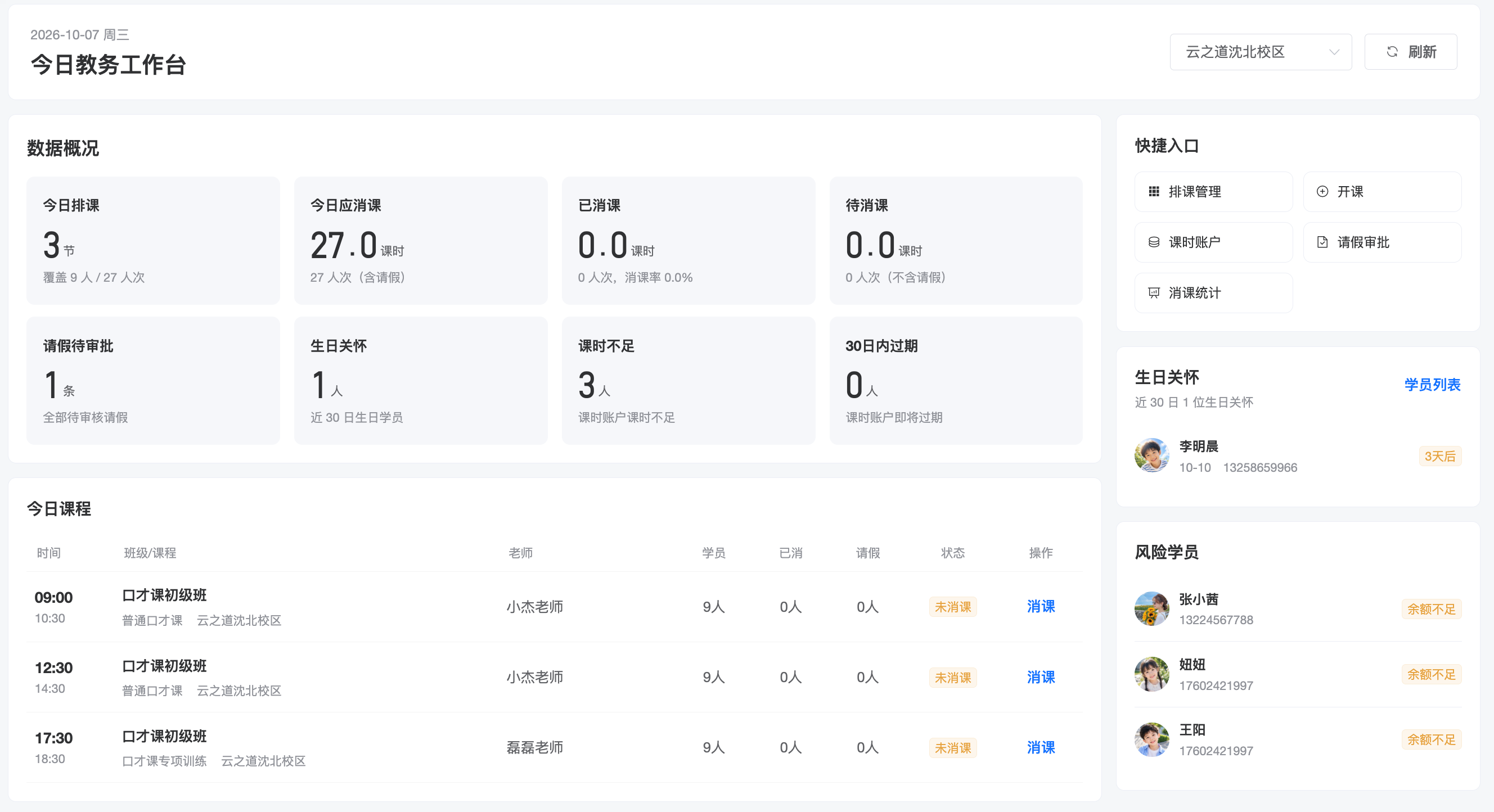This screenshot has height=812, width=1494.
Task: Open the 生日关怀 stat card with 1人
Action: (x=421, y=381)
